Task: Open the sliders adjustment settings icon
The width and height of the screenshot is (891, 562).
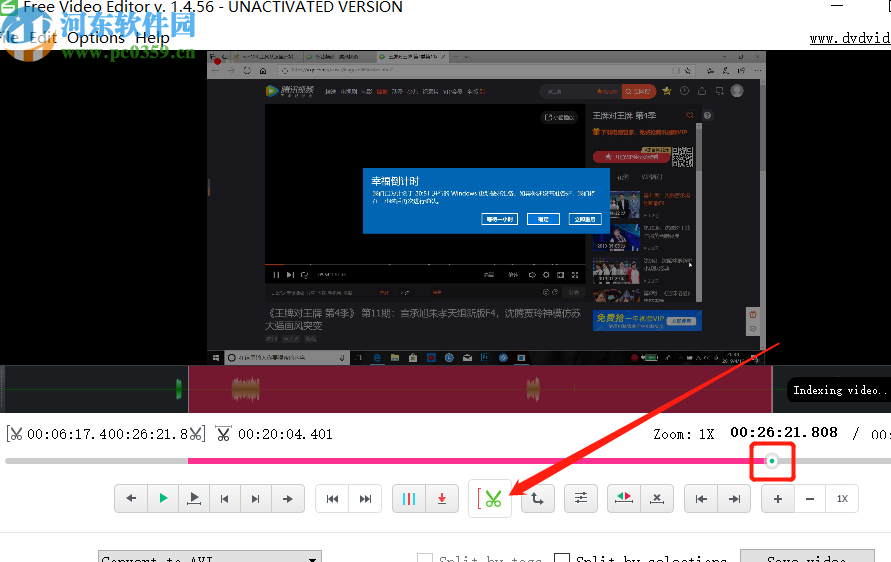Action: [581, 498]
